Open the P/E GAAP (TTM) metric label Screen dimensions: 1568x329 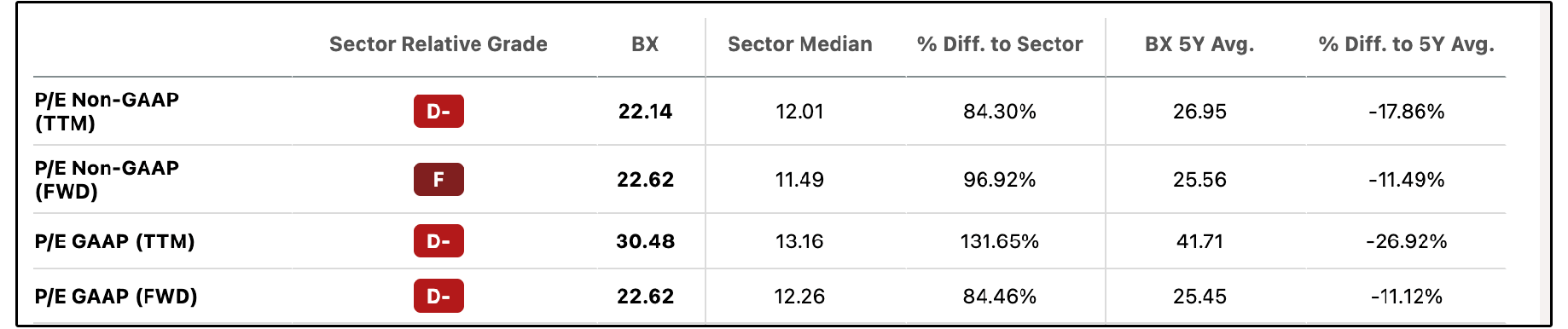pos(114,241)
